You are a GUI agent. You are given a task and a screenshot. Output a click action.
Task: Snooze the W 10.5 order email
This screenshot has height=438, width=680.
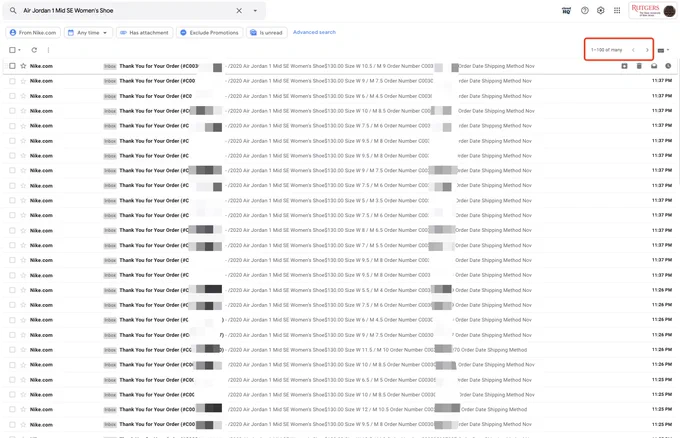(668, 66)
